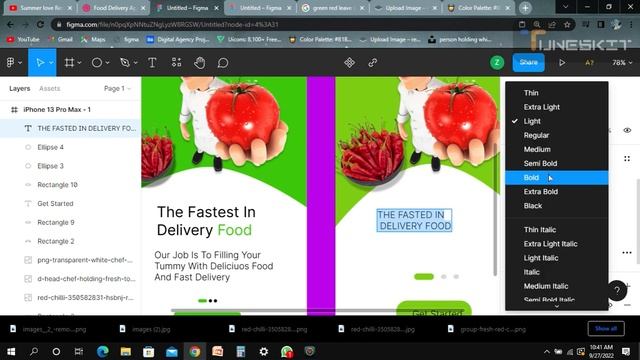Open the 78% zoom dropdown

[x=622, y=62]
